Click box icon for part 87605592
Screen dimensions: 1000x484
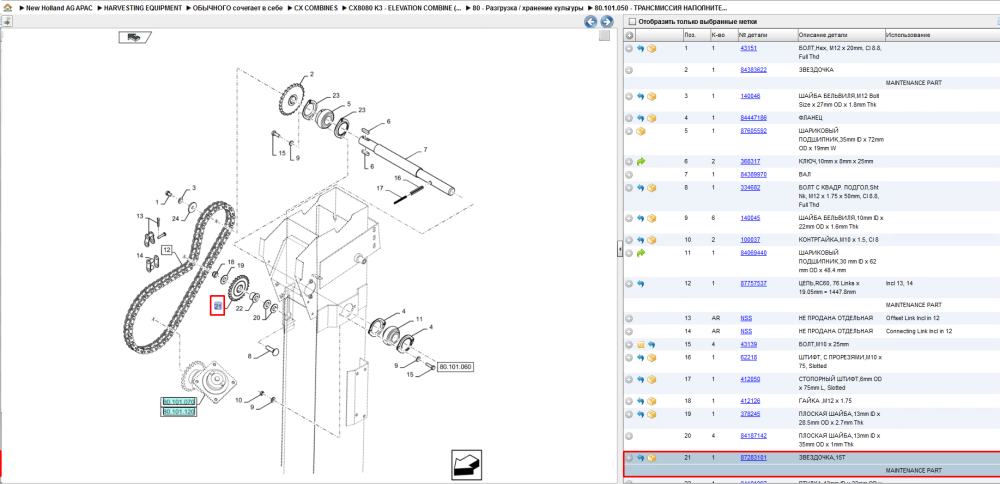641,131
